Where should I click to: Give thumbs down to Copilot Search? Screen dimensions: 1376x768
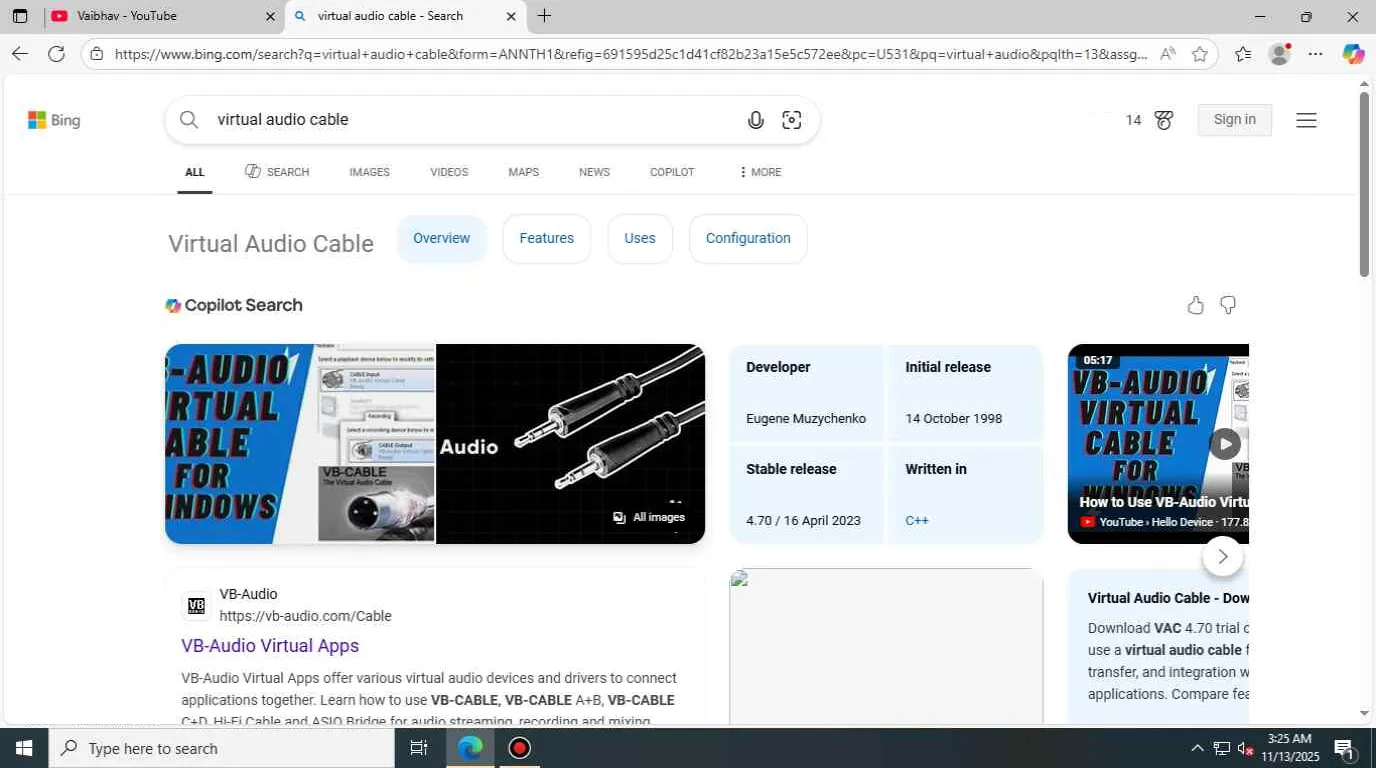point(1228,305)
